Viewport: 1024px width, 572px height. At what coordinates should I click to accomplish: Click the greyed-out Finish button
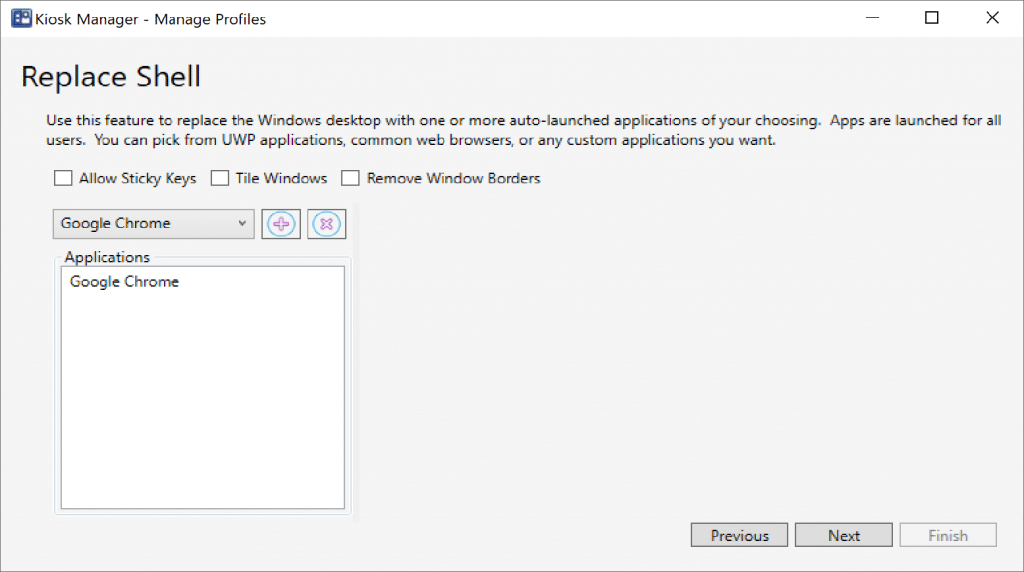tap(948, 535)
